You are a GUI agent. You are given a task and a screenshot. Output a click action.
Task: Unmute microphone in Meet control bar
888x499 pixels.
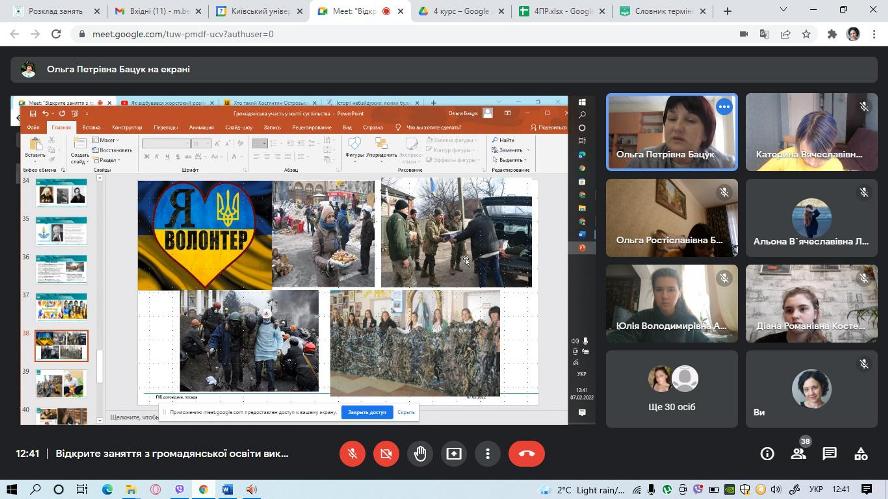tap(351, 453)
